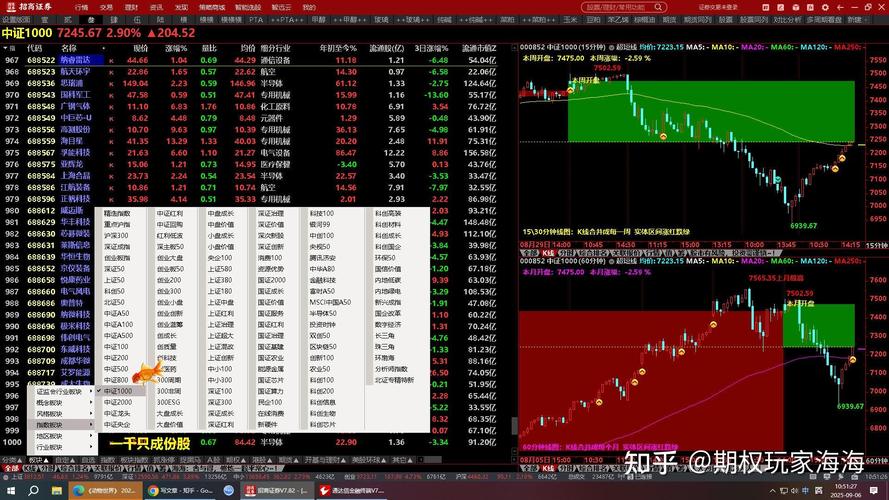Switch to the K线 tab under the chart
The height and width of the screenshot is (500, 889).
click(x=549, y=254)
